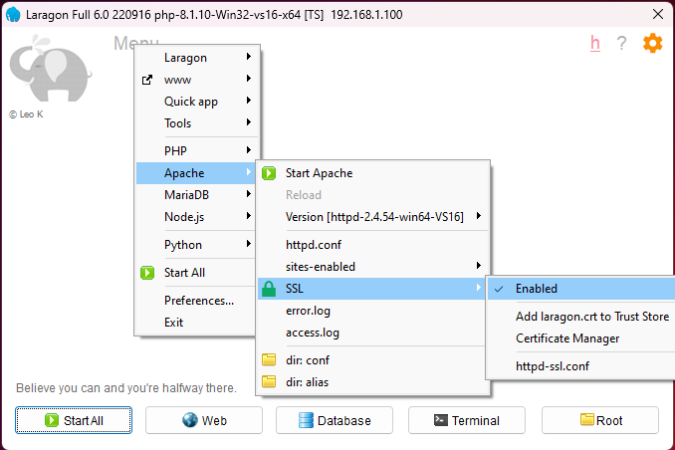Click the Laragon elephant logo

tap(50, 69)
